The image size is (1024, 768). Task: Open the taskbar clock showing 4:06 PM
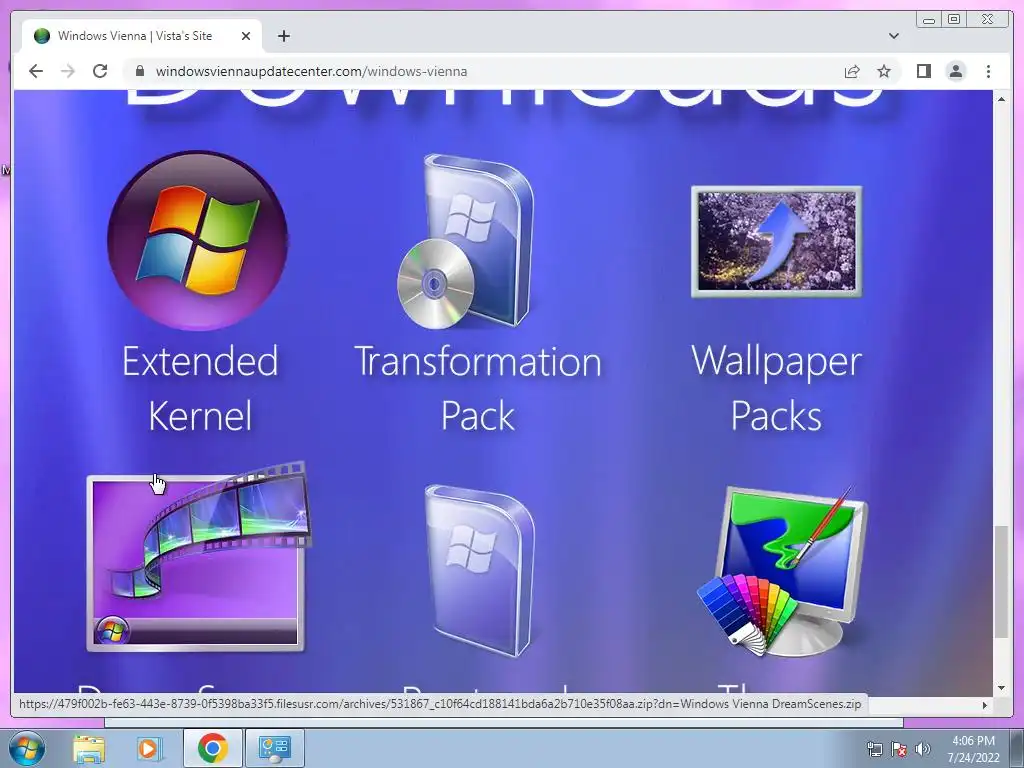(973, 749)
